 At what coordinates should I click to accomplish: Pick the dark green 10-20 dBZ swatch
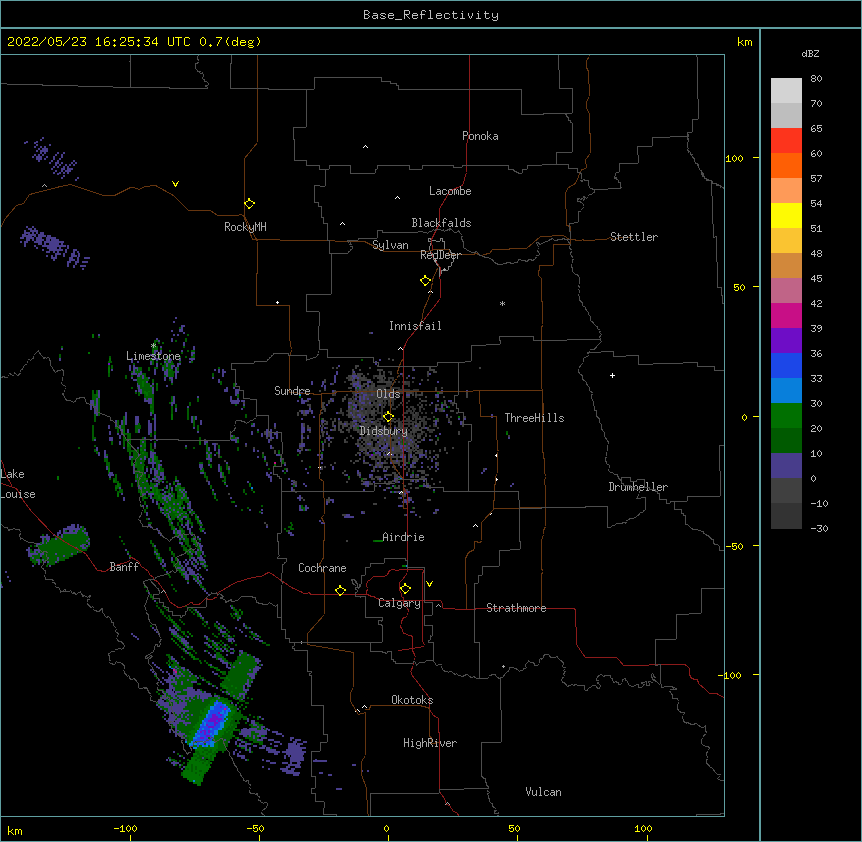coord(786,441)
